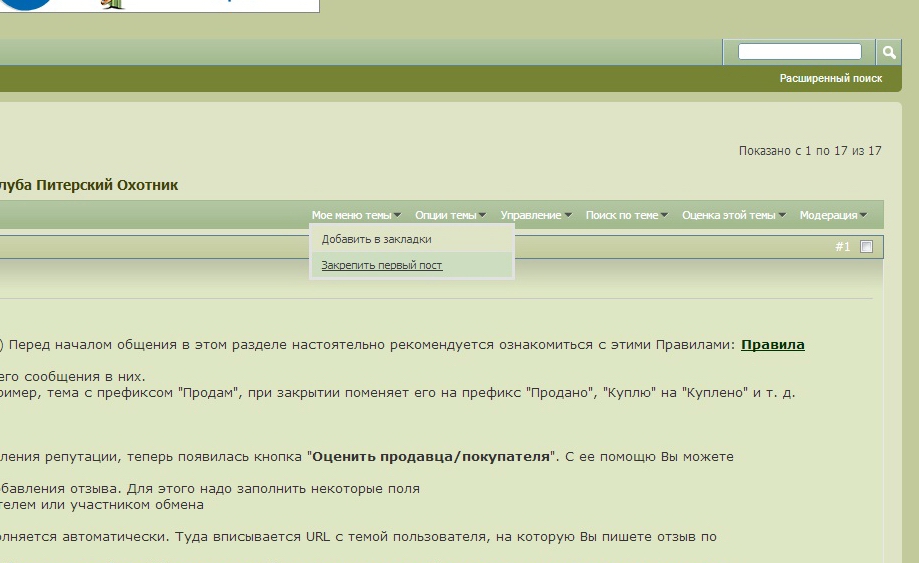
Task: Click the magnifier search icon
Action: tap(888, 52)
